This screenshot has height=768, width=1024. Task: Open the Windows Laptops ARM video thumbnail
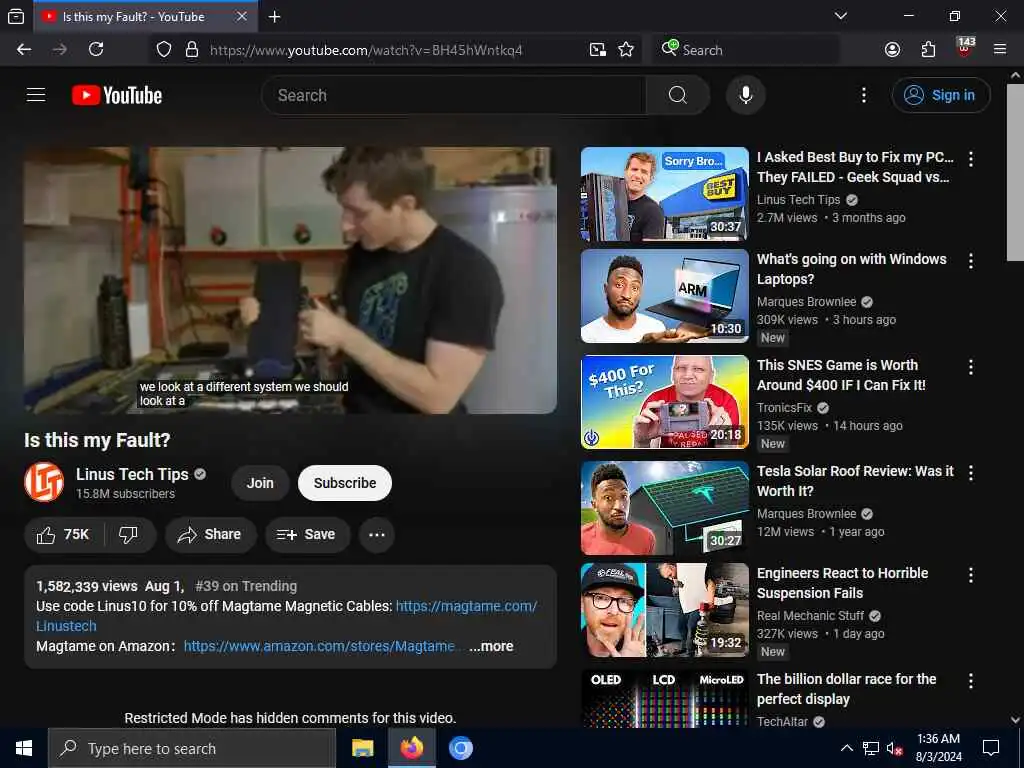click(x=665, y=296)
